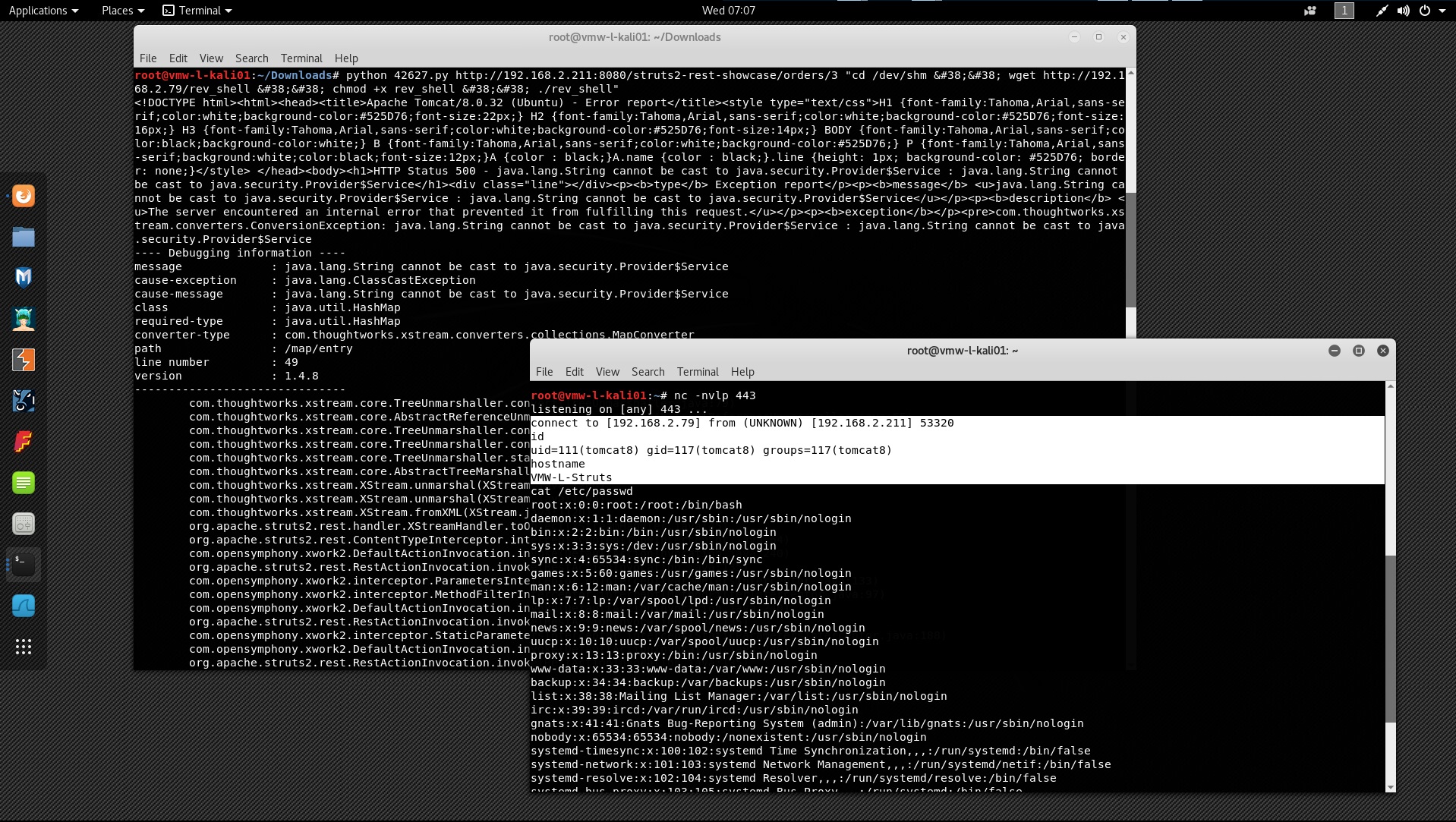The image size is (1456, 822).
Task: Click the 'line number : 49' debug line
Action: click(x=216, y=362)
